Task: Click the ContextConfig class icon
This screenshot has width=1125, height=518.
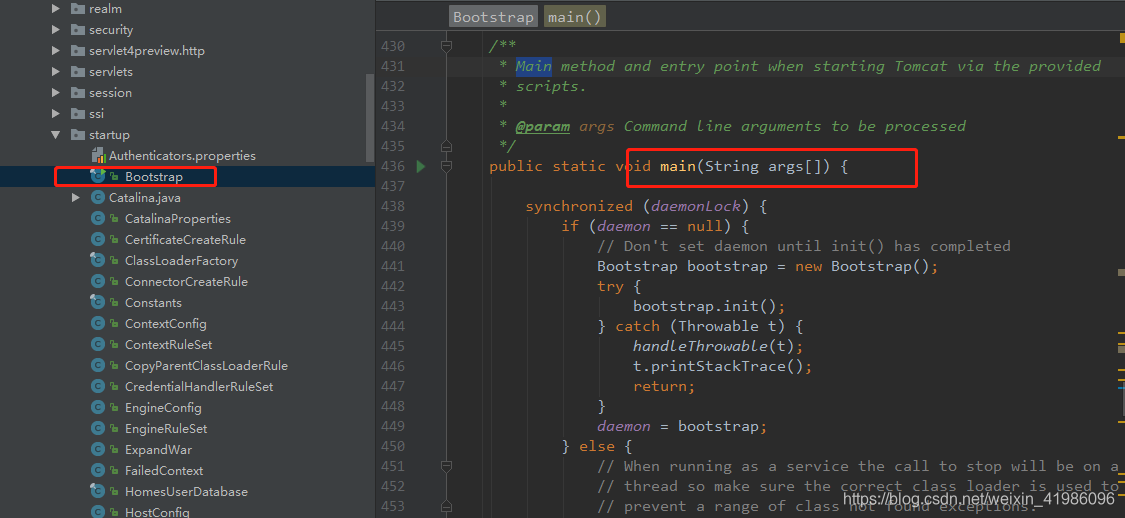Action: tap(98, 324)
